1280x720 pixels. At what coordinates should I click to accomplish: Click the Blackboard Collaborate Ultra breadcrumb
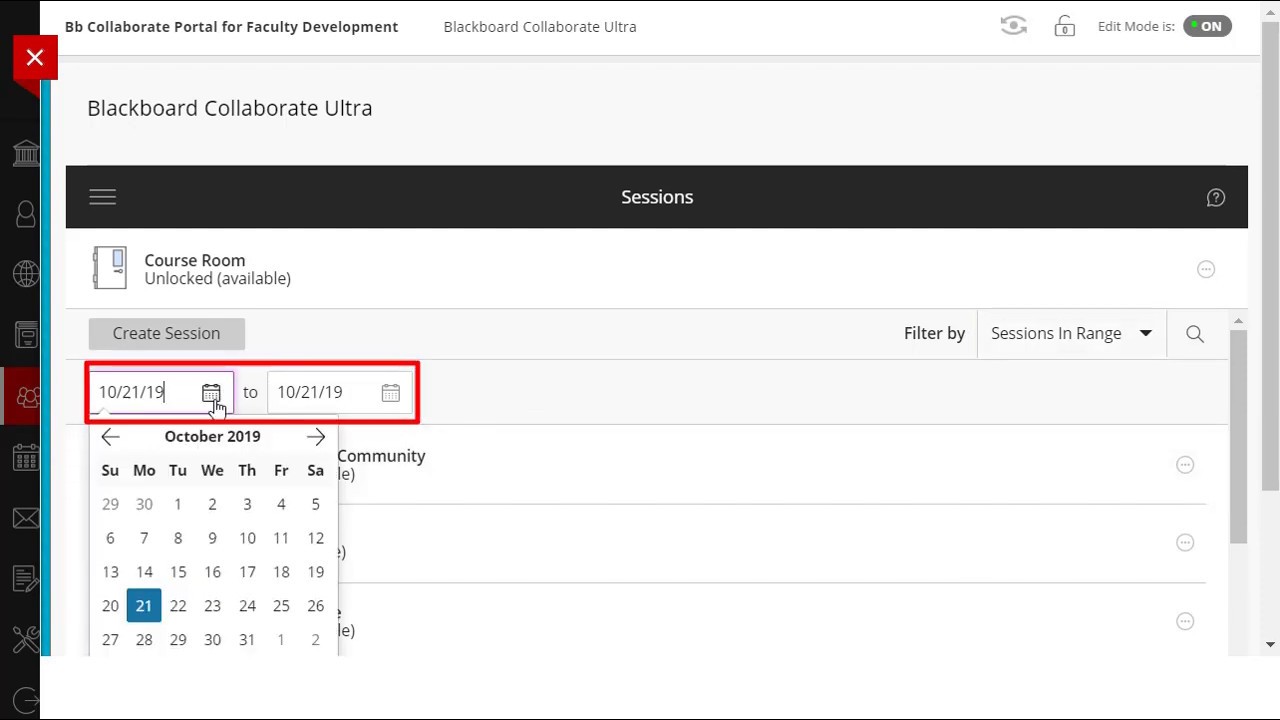(x=540, y=27)
